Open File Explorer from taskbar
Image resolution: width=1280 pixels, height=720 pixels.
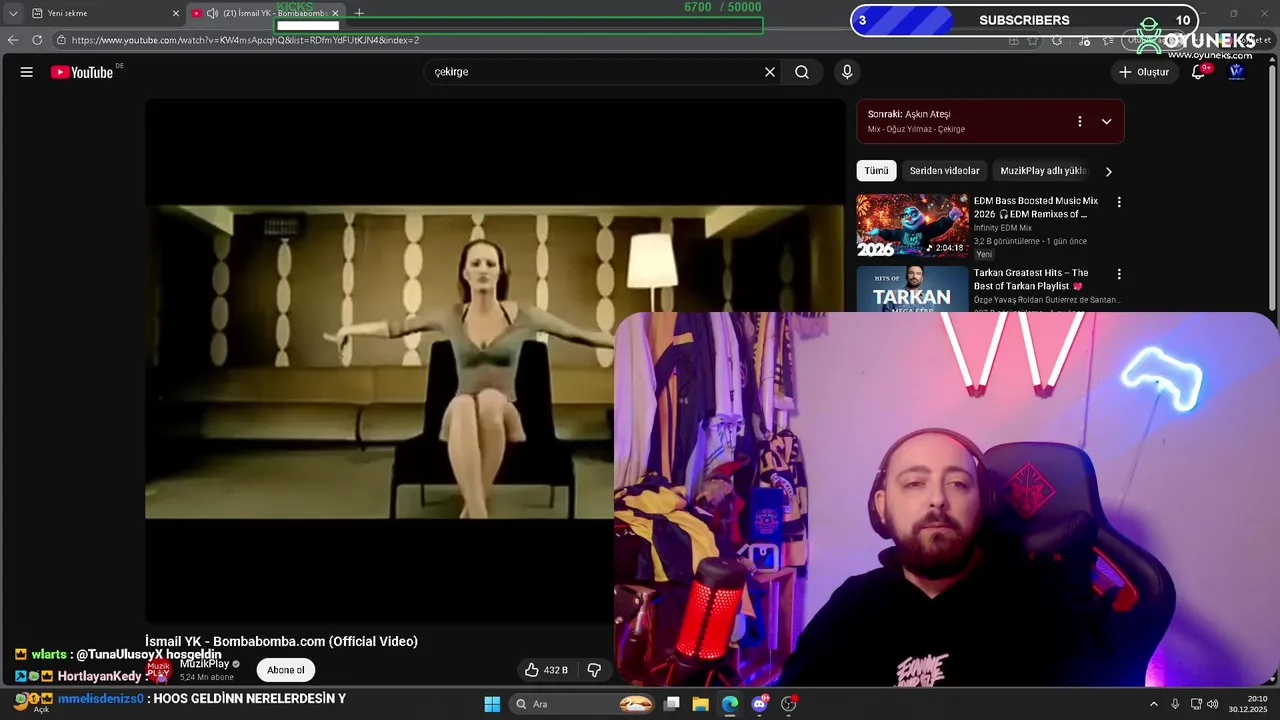tap(700, 704)
